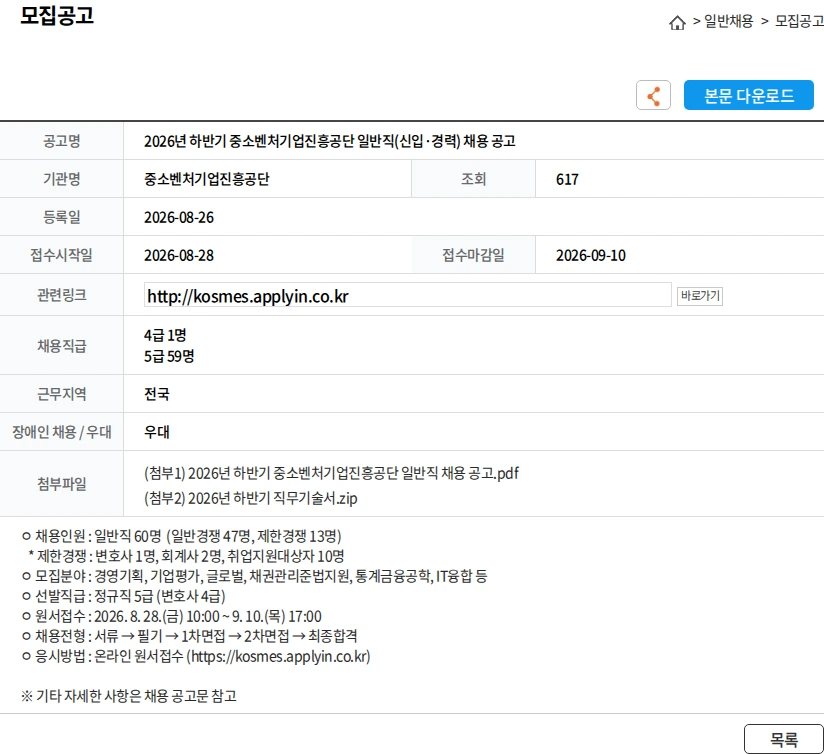Select the 선발직급 정규직 5급 line
This screenshot has height=754, width=824.
(123, 596)
